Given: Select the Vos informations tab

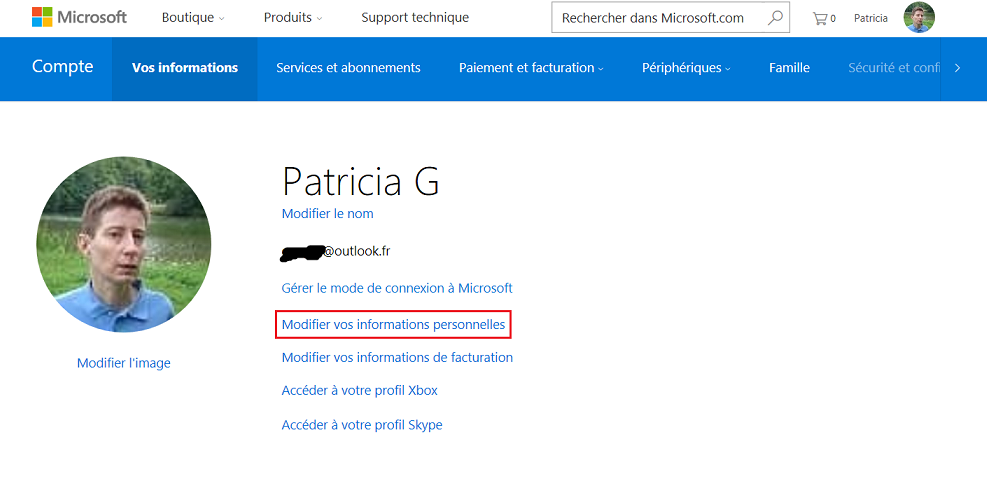Looking at the screenshot, I should click(185, 68).
